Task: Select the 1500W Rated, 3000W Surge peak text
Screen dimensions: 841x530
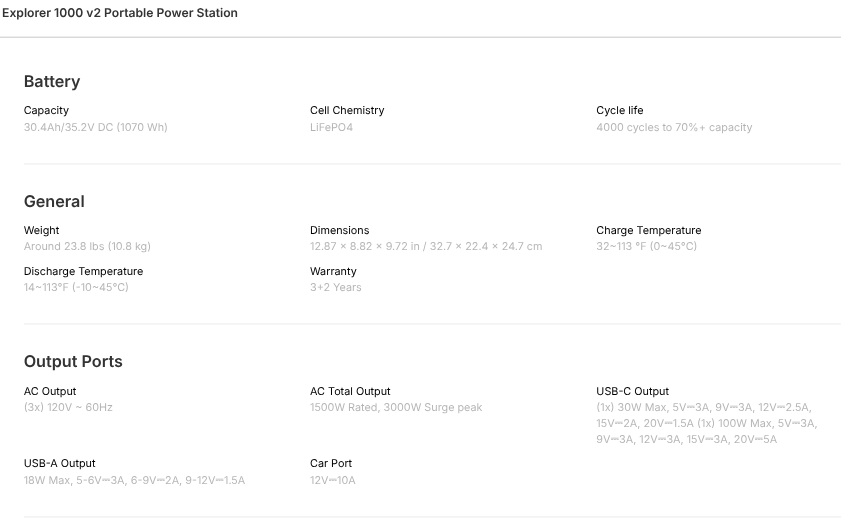Action: click(396, 407)
